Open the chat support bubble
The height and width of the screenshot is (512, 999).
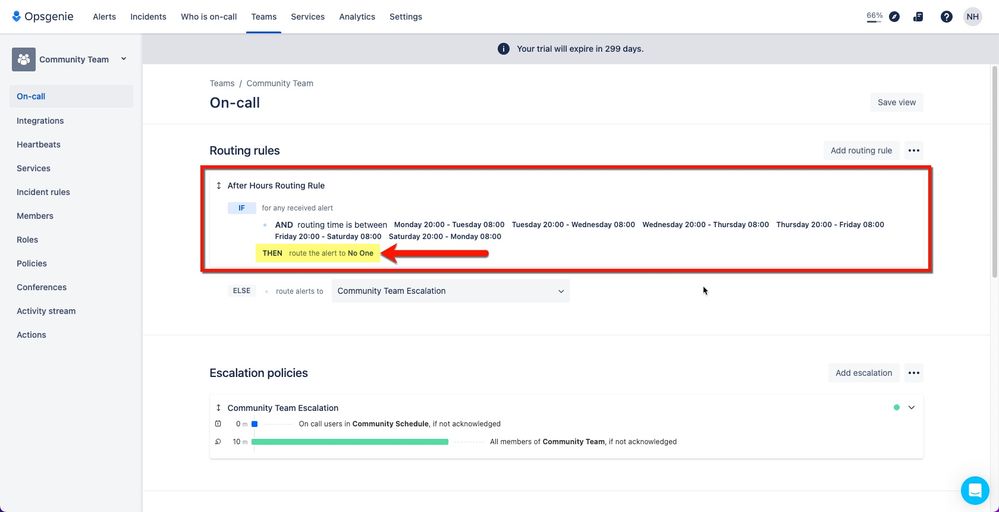point(975,490)
